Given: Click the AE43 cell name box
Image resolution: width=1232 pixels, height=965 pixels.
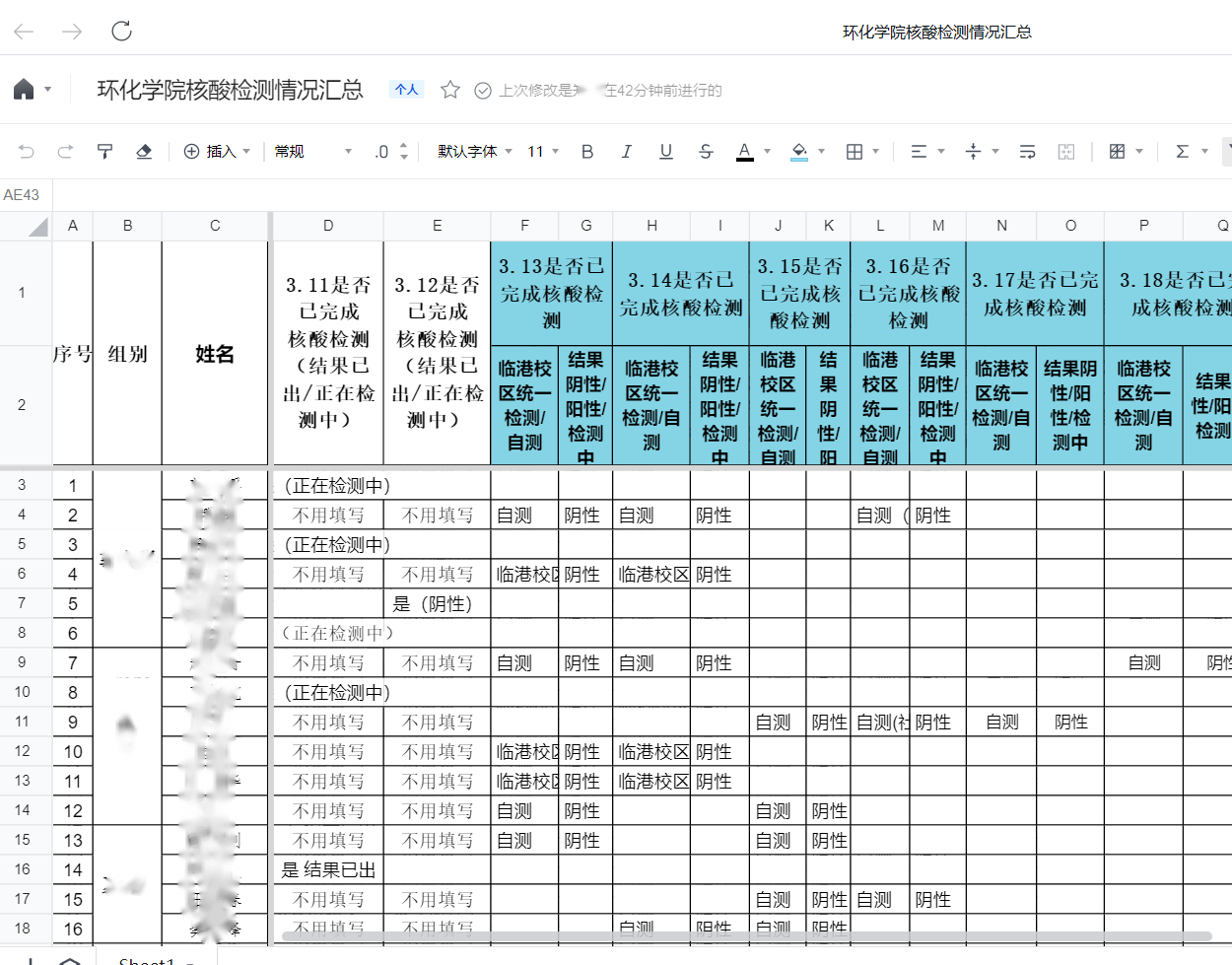Looking at the screenshot, I should (23, 194).
